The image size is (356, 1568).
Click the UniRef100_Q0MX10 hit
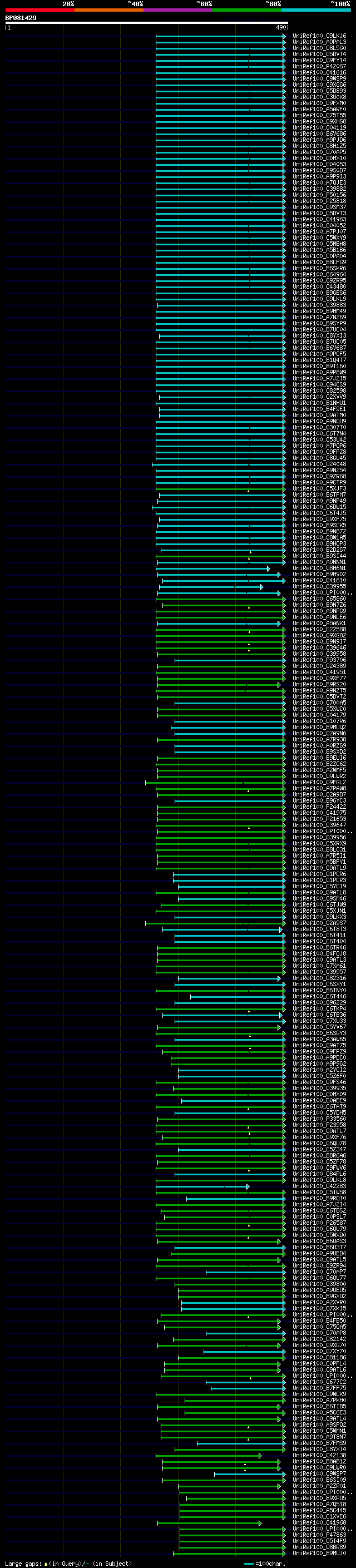[x=319, y=159]
